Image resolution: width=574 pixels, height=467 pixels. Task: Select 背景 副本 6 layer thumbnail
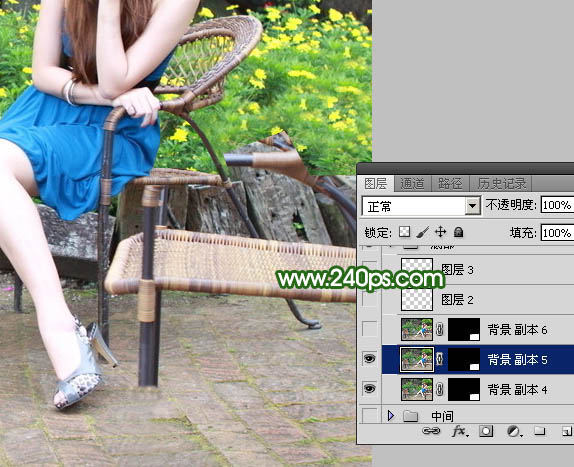point(417,329)
